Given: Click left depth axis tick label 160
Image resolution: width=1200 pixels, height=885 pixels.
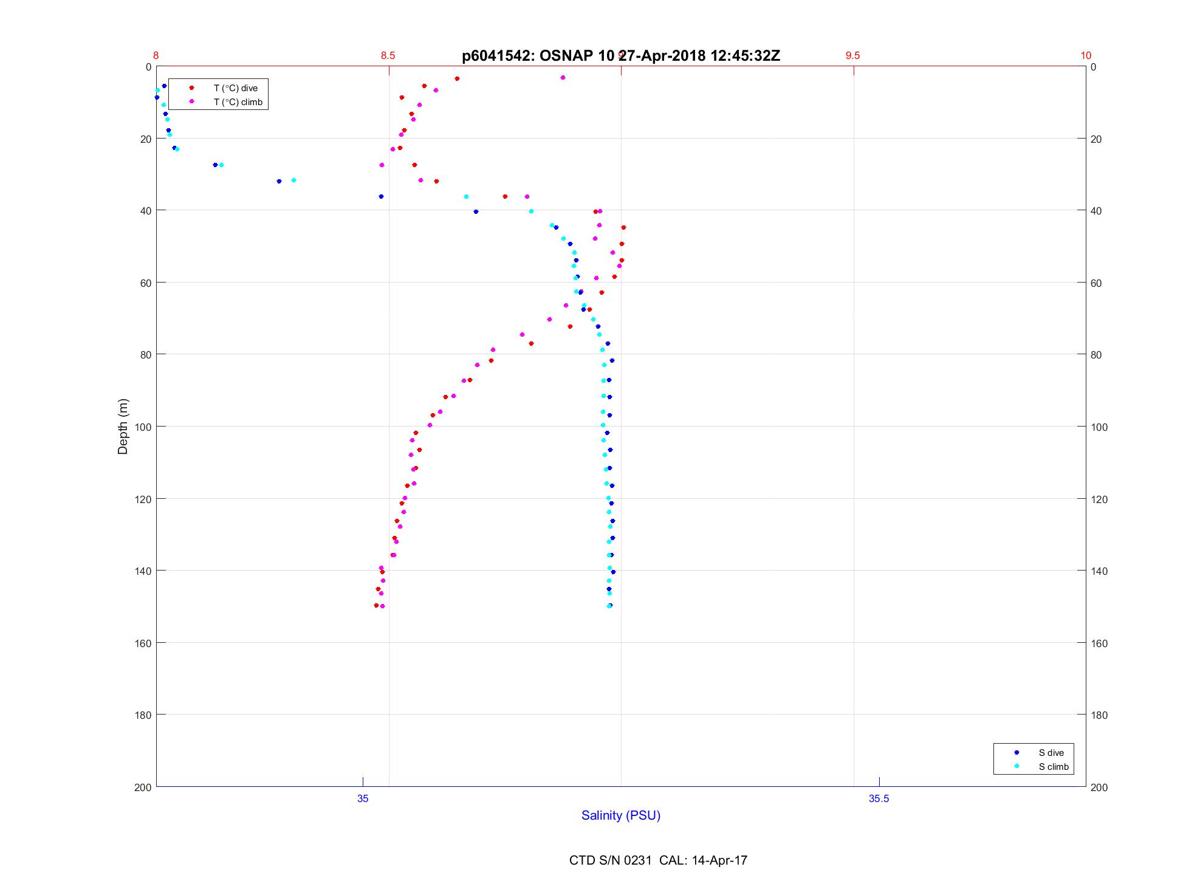Looking at the screenshot, I should [x=141, y=643].
